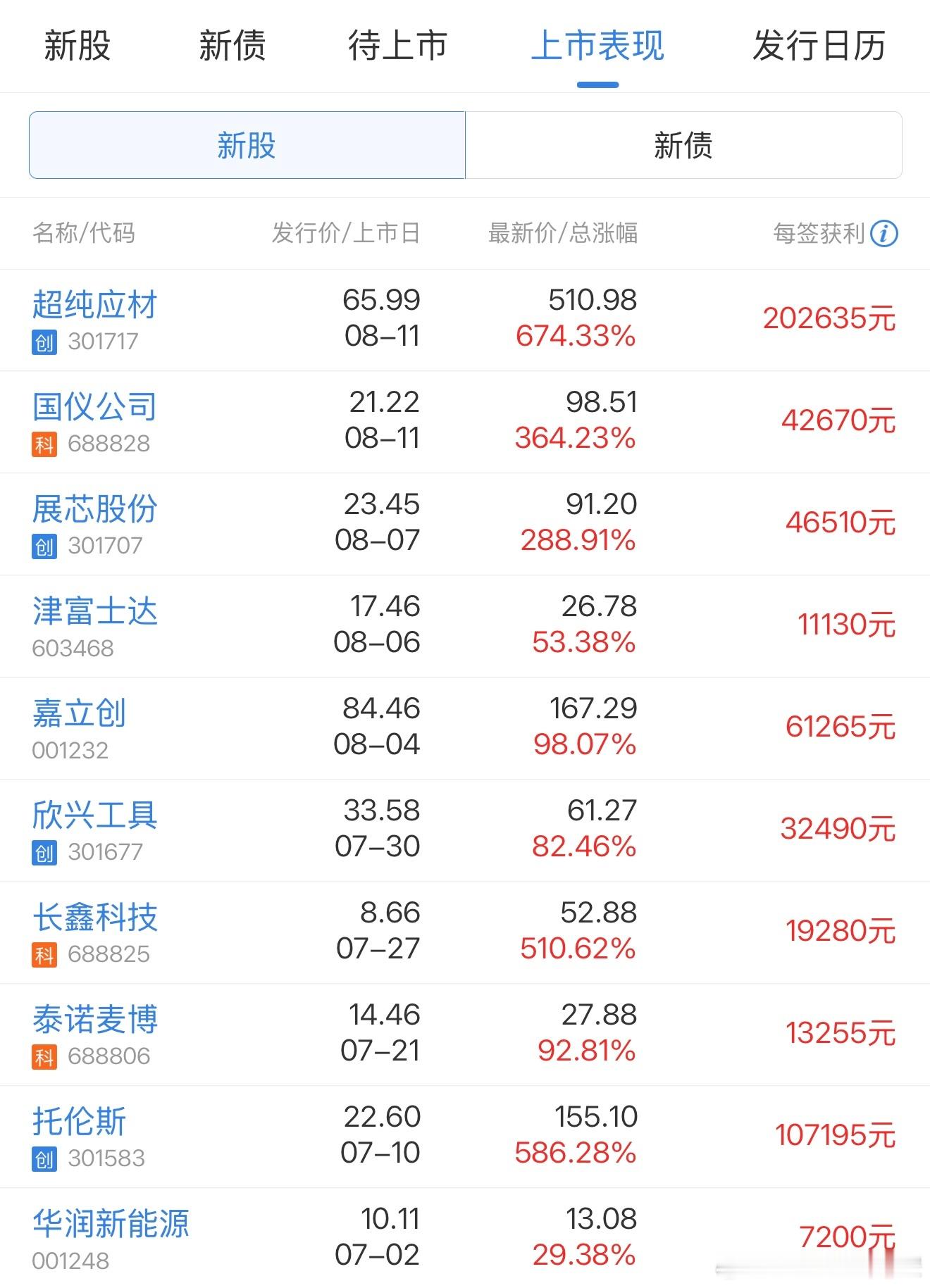Tap the 科 badge under 国仪公司
Screen dimensions: 930x1288
pos(44,445)
